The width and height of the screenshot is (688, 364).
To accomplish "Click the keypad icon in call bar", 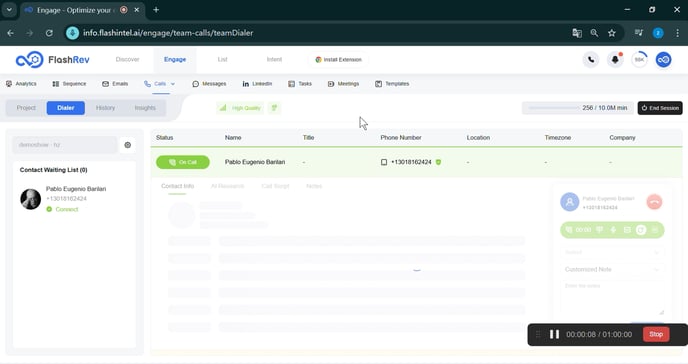I will [599, 230].
